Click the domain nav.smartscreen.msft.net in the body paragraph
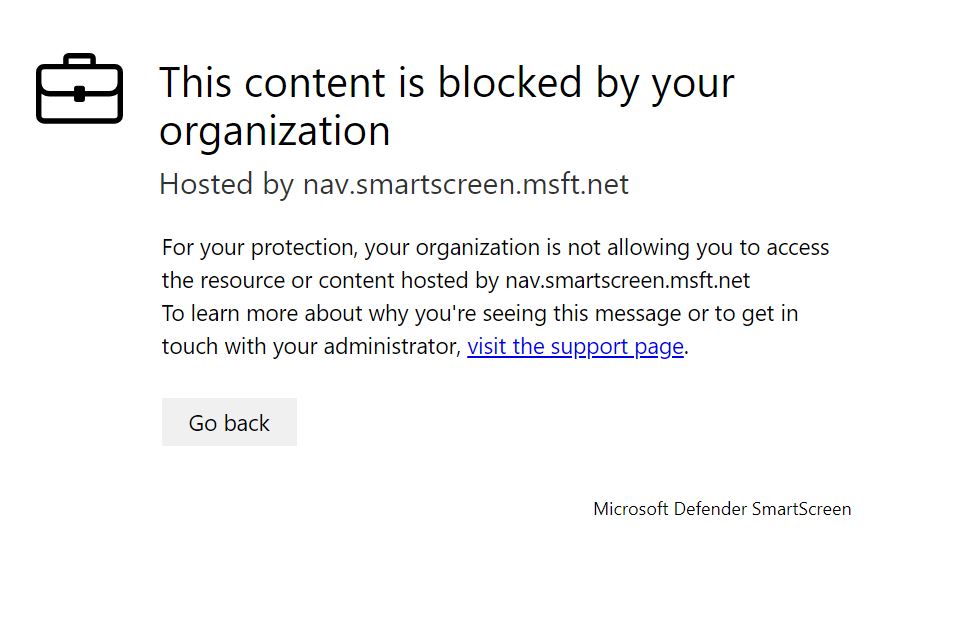 627,280
